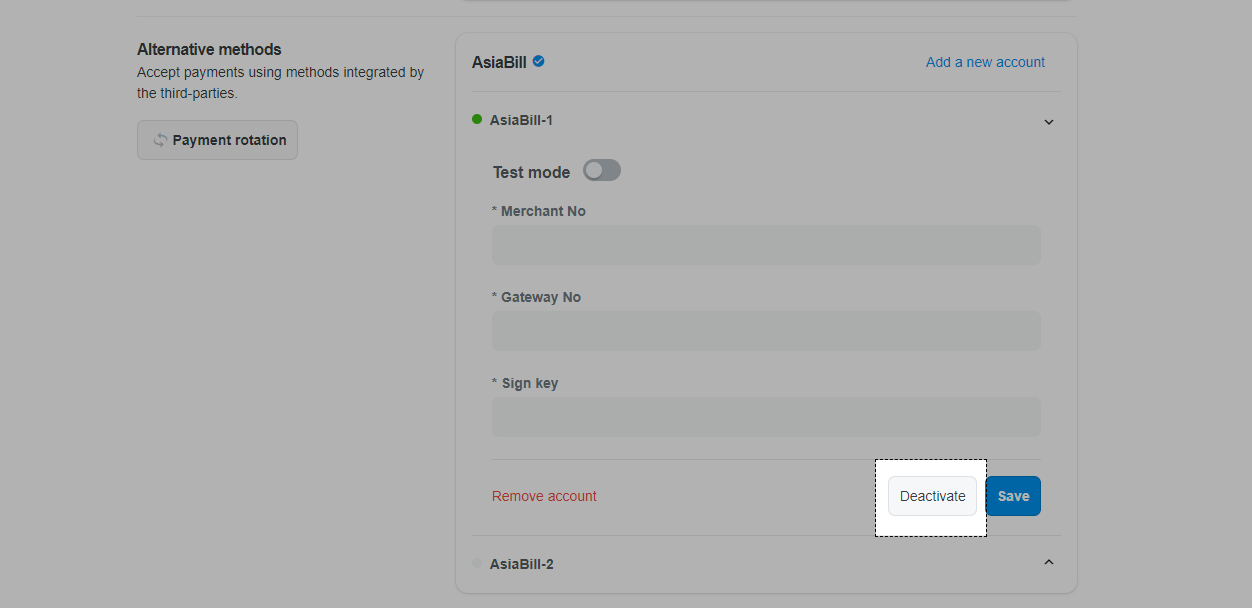
Task: Click the grey inactive status dot of AsiaBill-2
Action: (477, 563)
